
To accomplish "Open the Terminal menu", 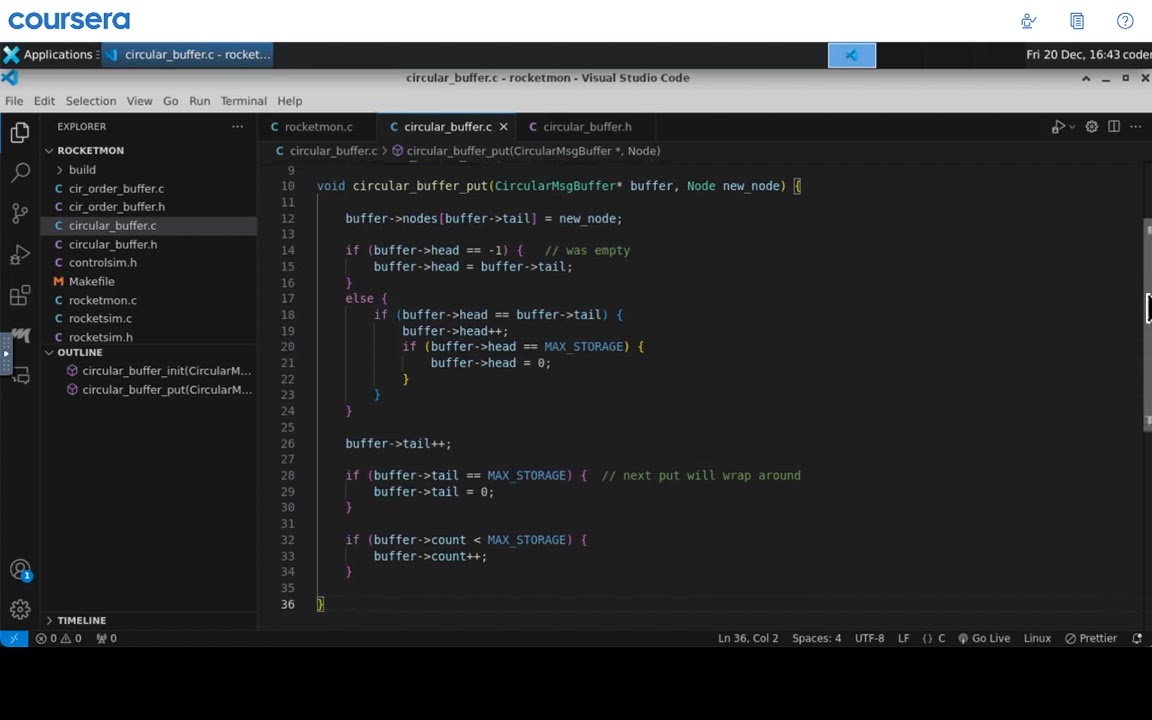I will pos(243,101).
